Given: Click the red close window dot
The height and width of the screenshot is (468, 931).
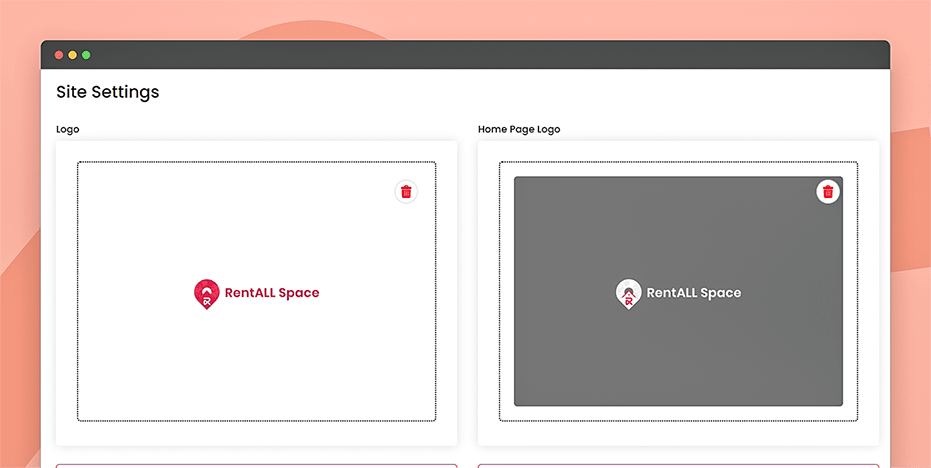Looking at the screenshot, I should [x=59, y=55].
